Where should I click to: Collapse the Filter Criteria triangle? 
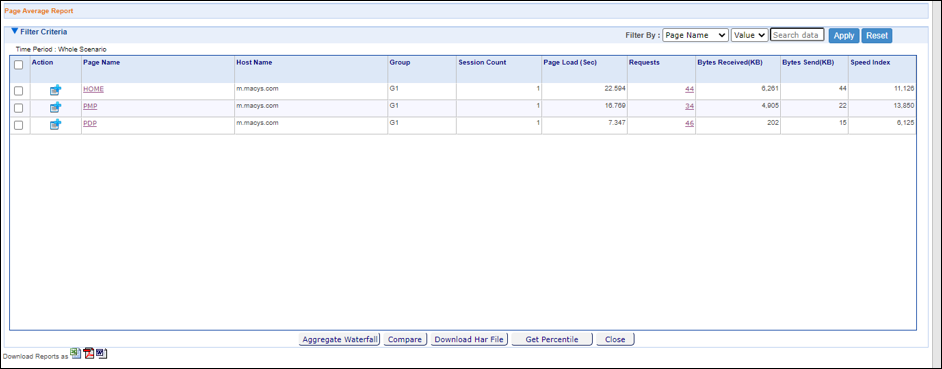pos(15,31)
